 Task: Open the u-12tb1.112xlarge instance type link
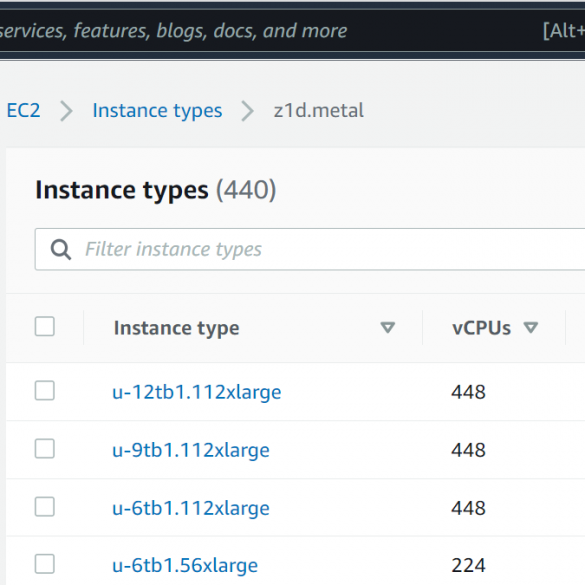[x=197, y=392]
